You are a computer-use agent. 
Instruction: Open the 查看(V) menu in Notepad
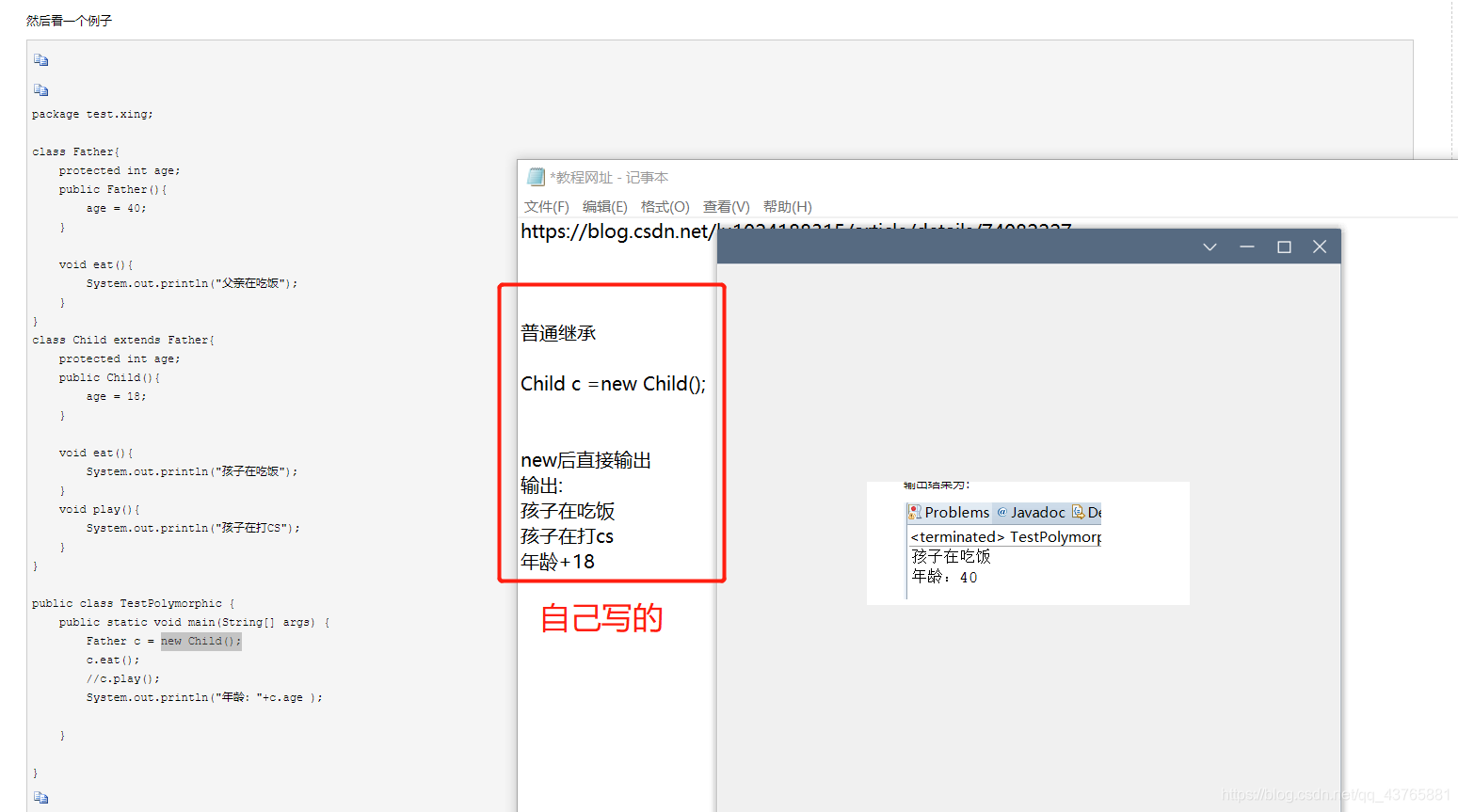click(x=727, y=207)
